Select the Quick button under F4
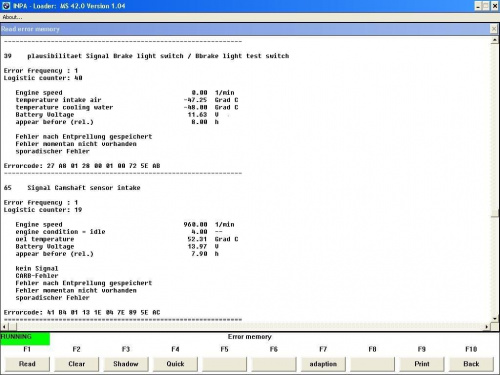The width and height of the screenshot is (500, 375). click(175, 364)
